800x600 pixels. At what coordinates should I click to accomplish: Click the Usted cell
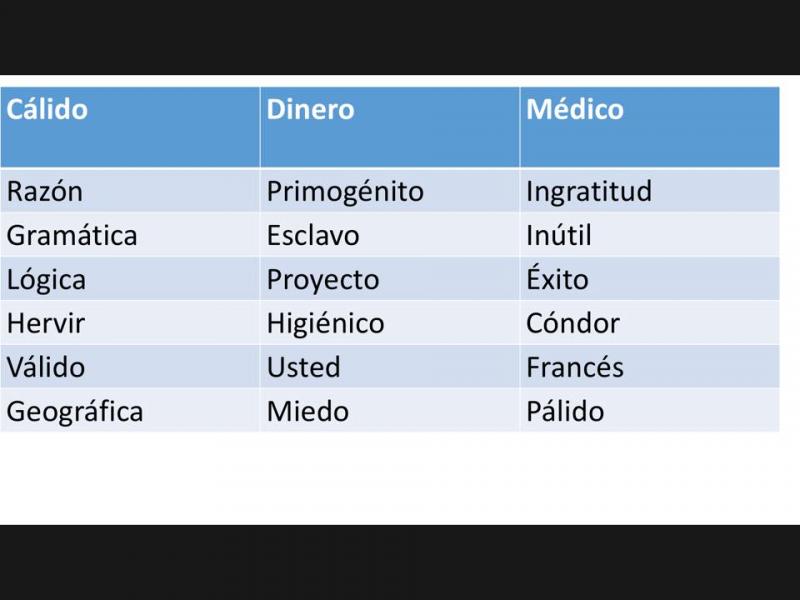[390, 366]
